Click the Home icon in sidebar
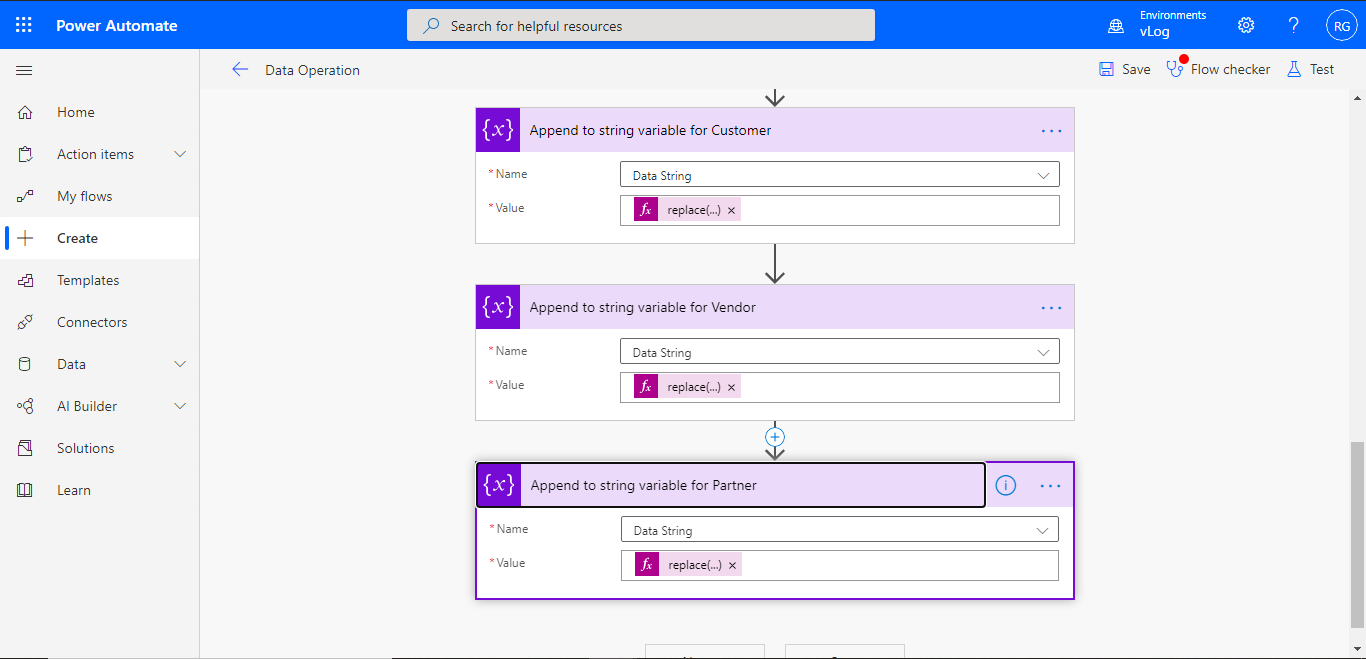The width and height of the screenshot is (1366, 659). point(25,112)
